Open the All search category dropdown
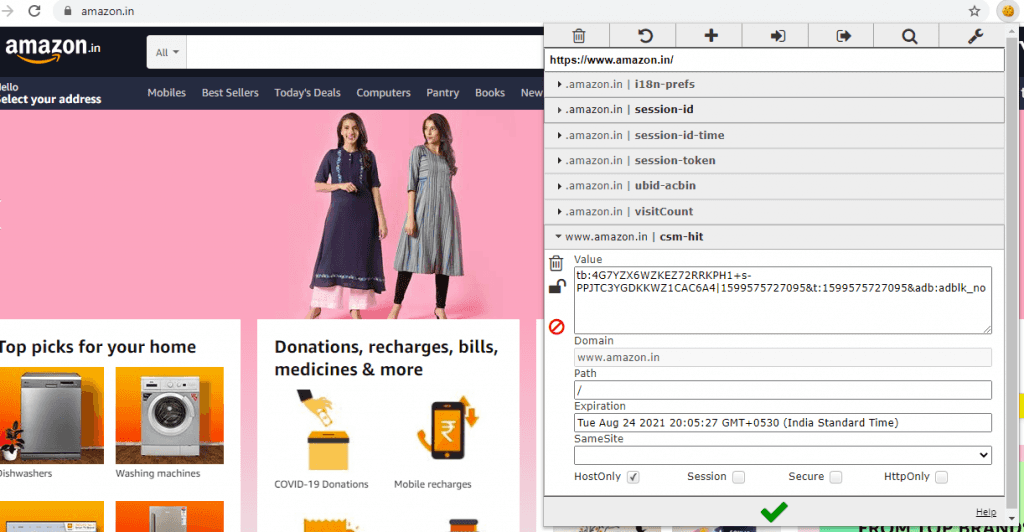 pos(167,52)
